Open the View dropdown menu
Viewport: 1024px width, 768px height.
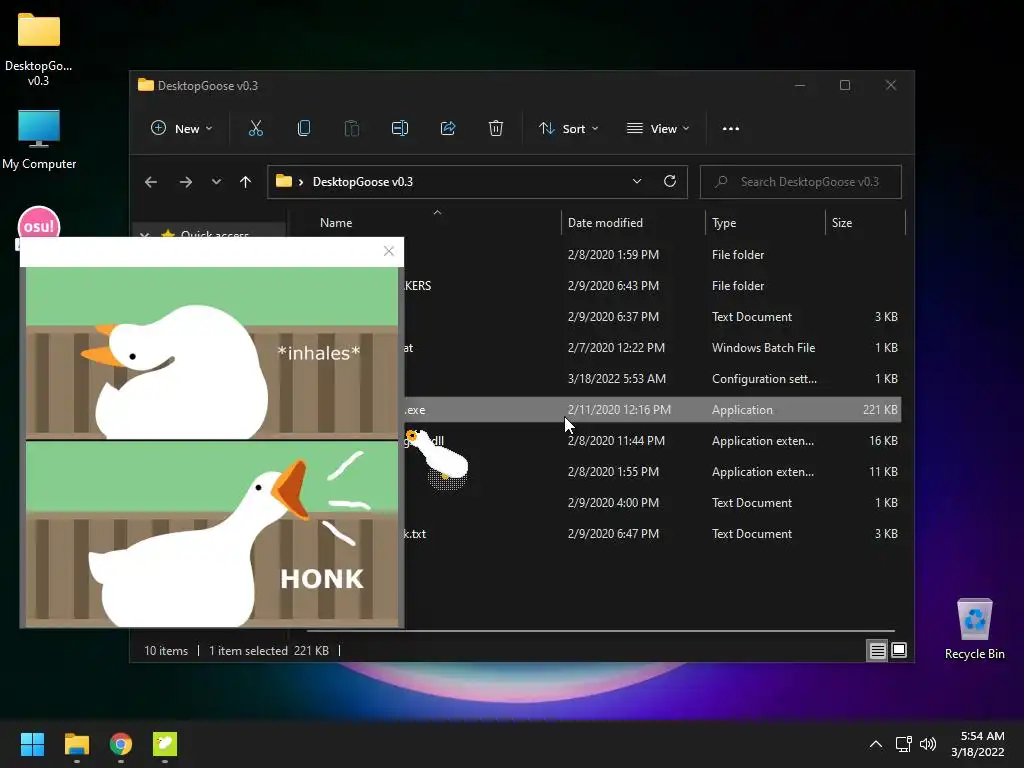[658, 129]
